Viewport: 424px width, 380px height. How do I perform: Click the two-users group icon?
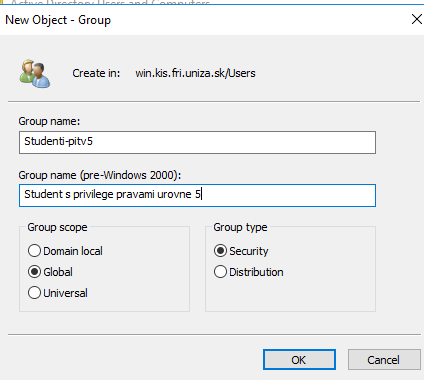click(x=35, y=74)
